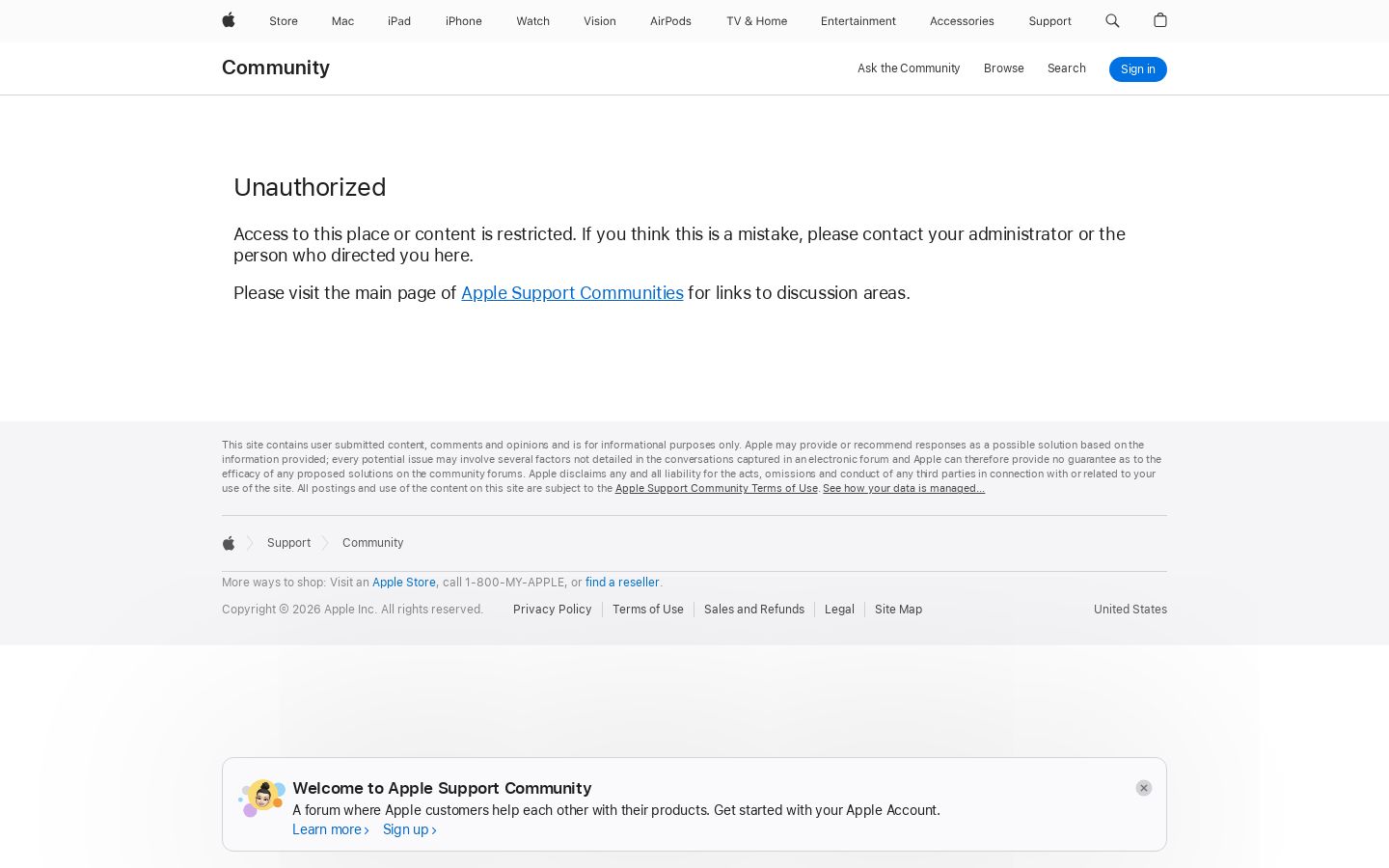
Task: Open the Terms of Use footer link
Action: point(648,610)
